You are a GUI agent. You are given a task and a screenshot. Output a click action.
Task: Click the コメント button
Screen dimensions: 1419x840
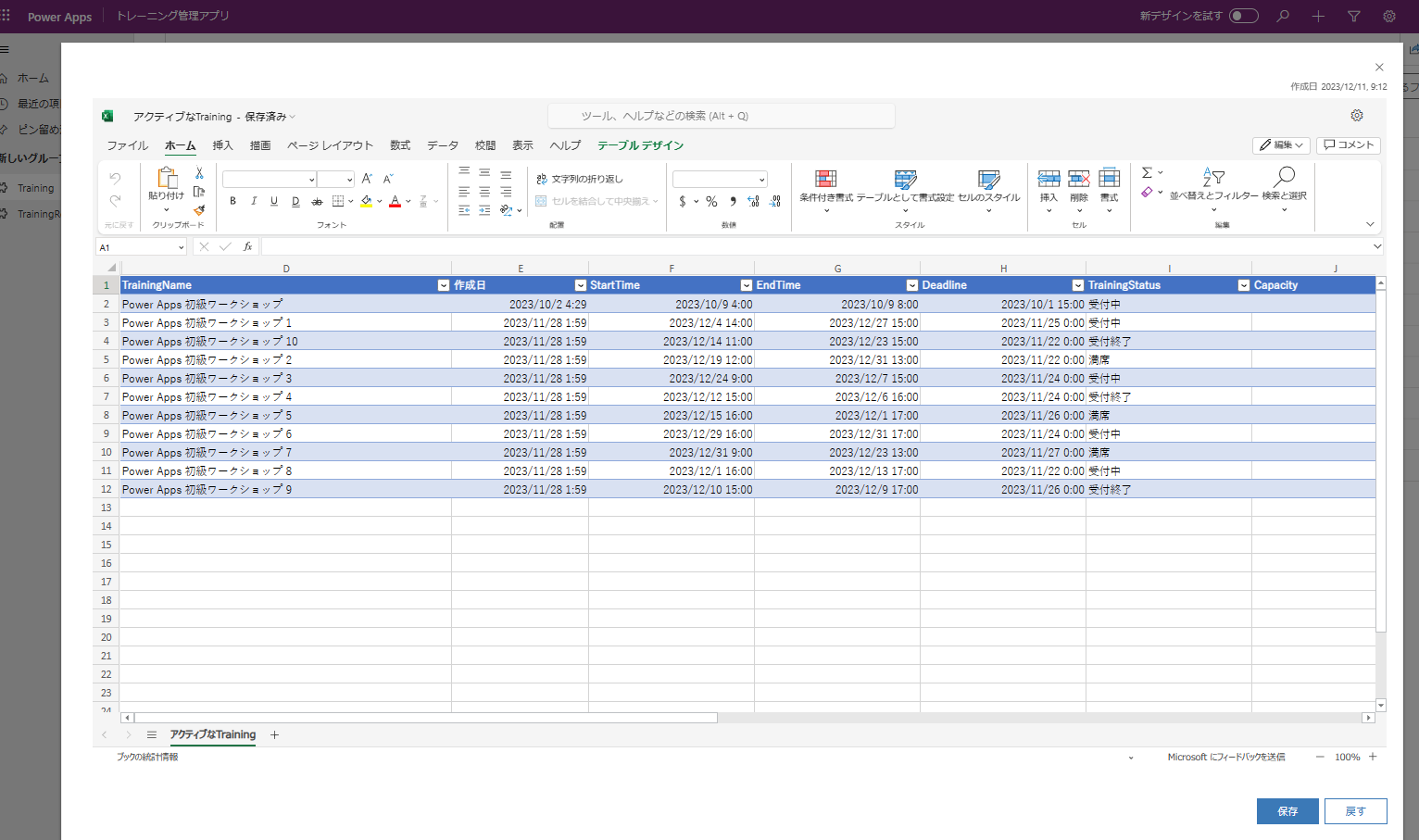tap(1349, 145)
